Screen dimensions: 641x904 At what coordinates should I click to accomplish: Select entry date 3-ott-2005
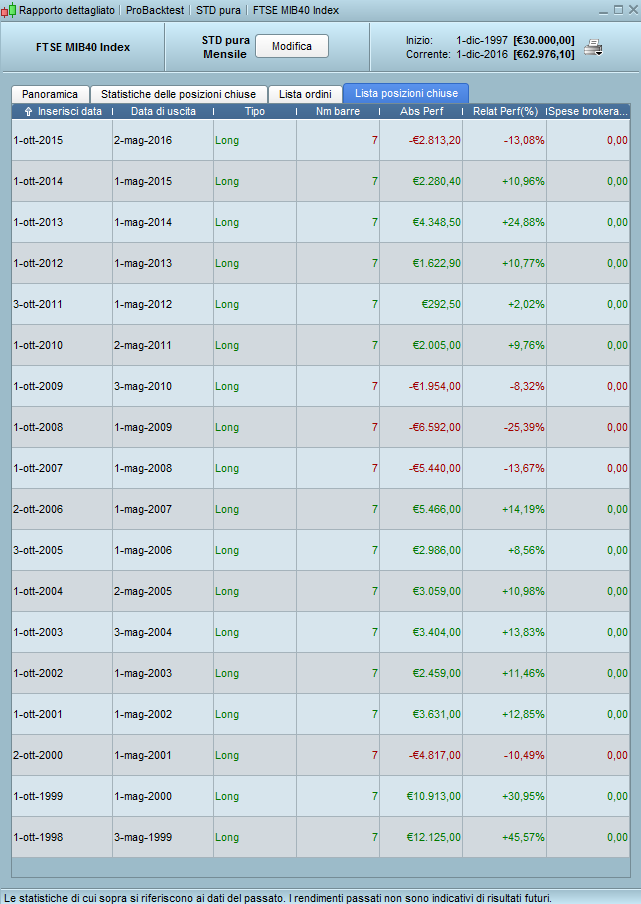click(x=38, y=549)
